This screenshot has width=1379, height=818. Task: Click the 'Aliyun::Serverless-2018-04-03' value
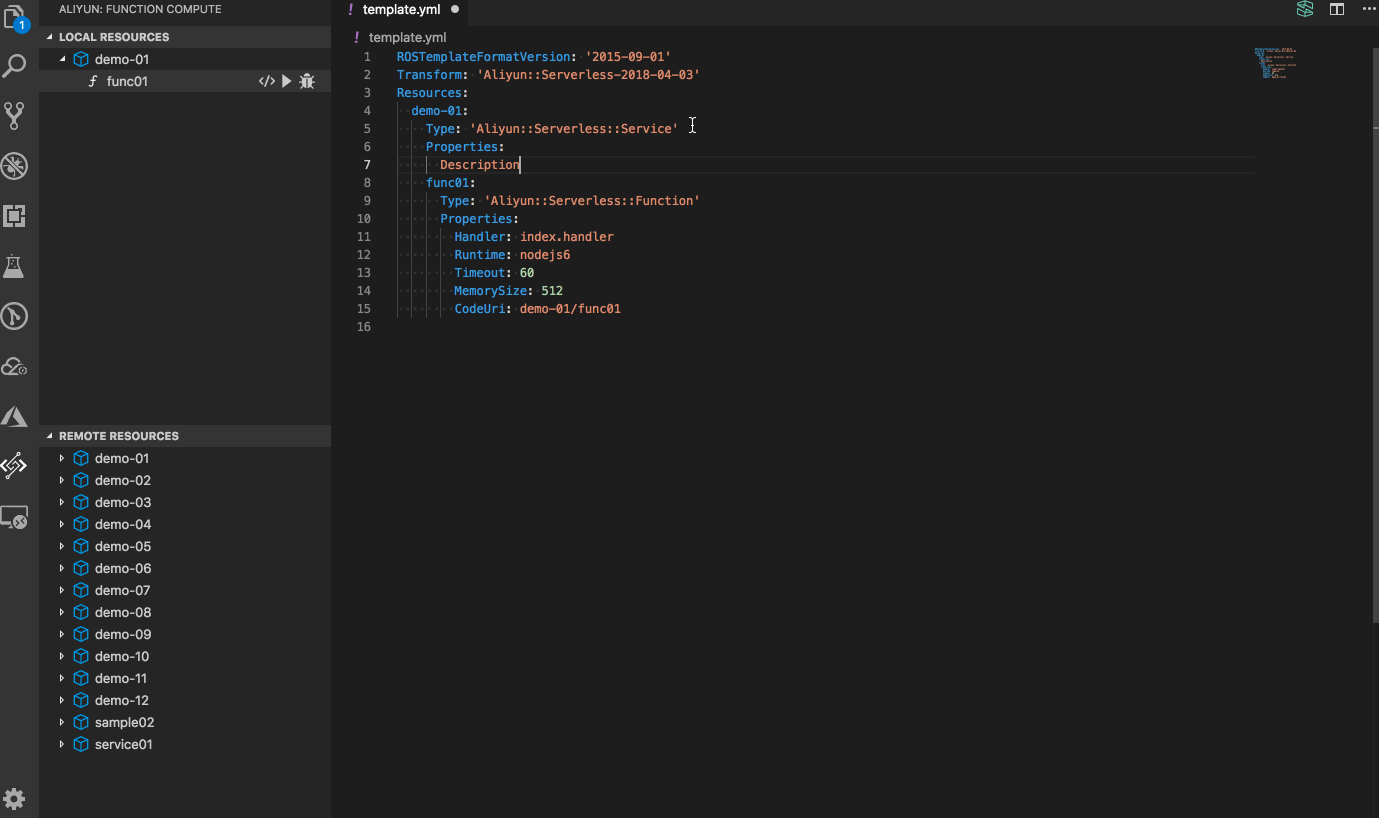click(x=588, y=75)
